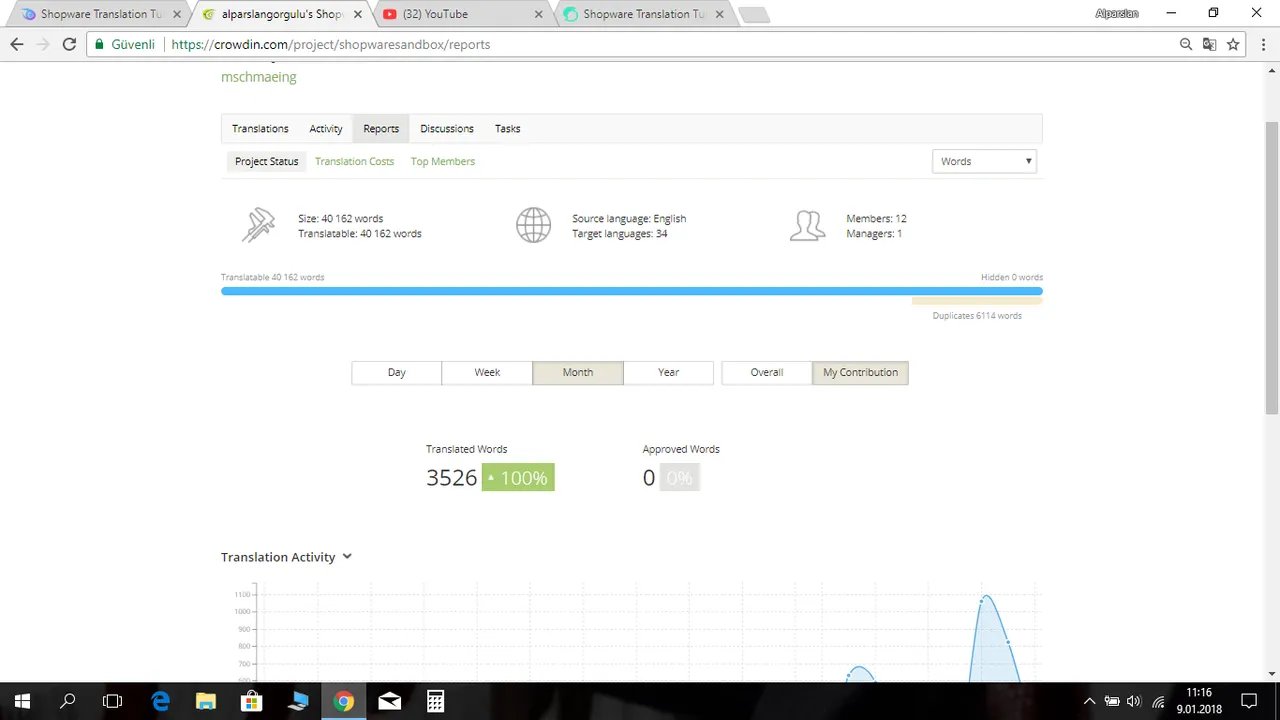Open the zoom magnifier icon in address bar
1280x720 pixels.
pyautogui.click(x=1186, y=44)
